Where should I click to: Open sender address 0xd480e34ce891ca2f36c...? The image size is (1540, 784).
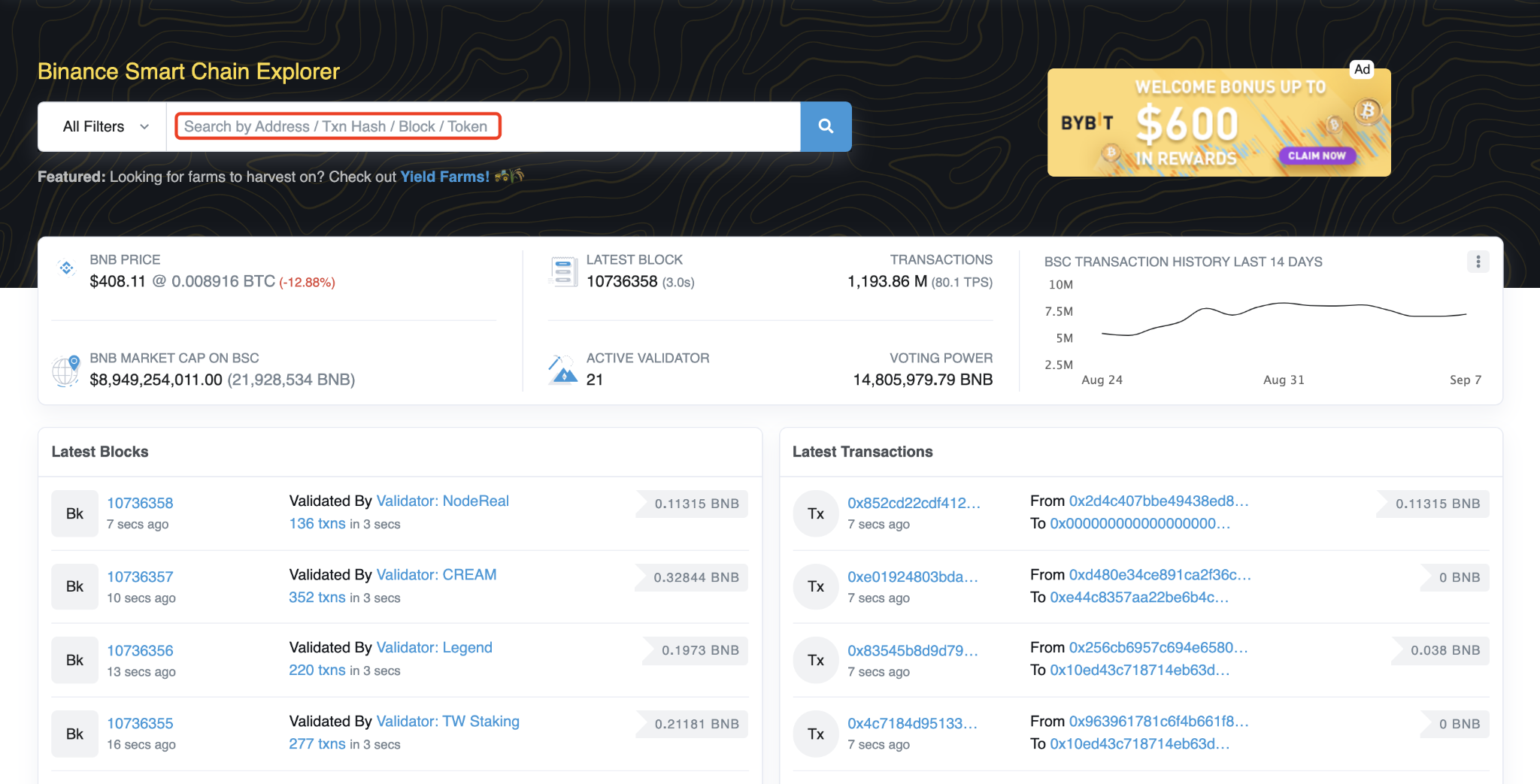[1160, 574]
